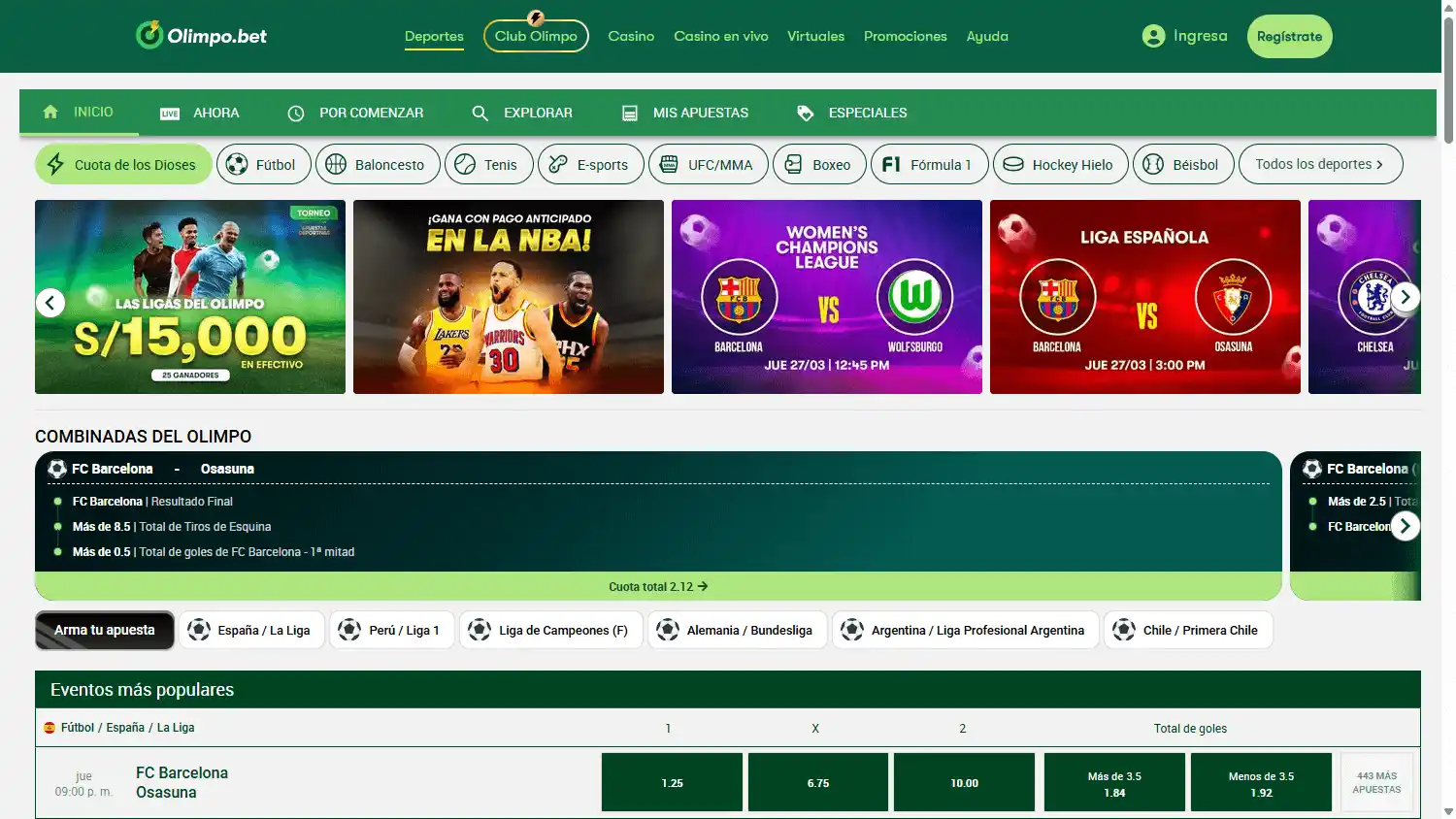Select odds 10.00 for Osasuna win
Viewport: 1456px width, 819px height.
[964, 782]
